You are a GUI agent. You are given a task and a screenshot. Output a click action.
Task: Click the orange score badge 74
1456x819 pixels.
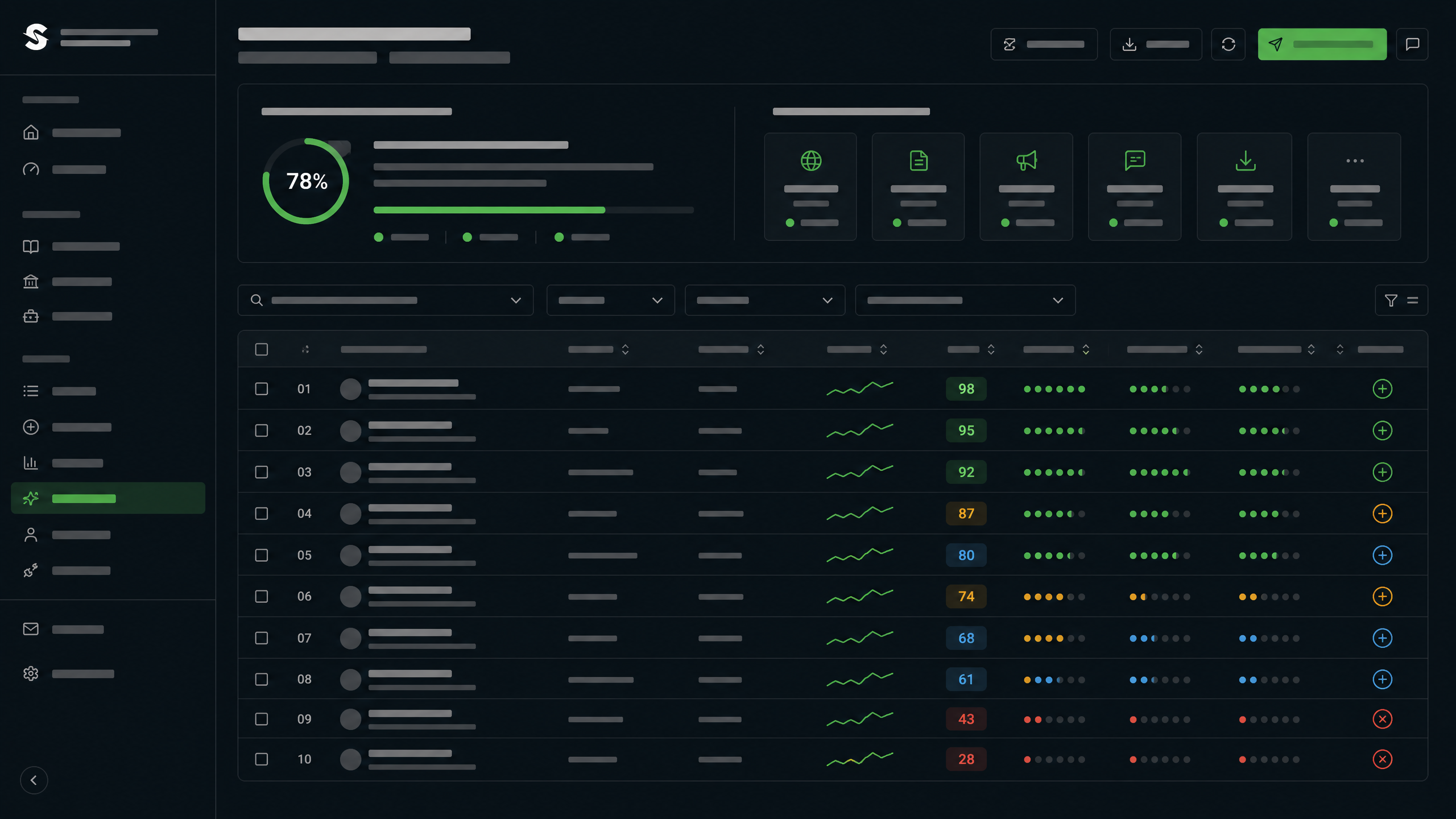966,597
